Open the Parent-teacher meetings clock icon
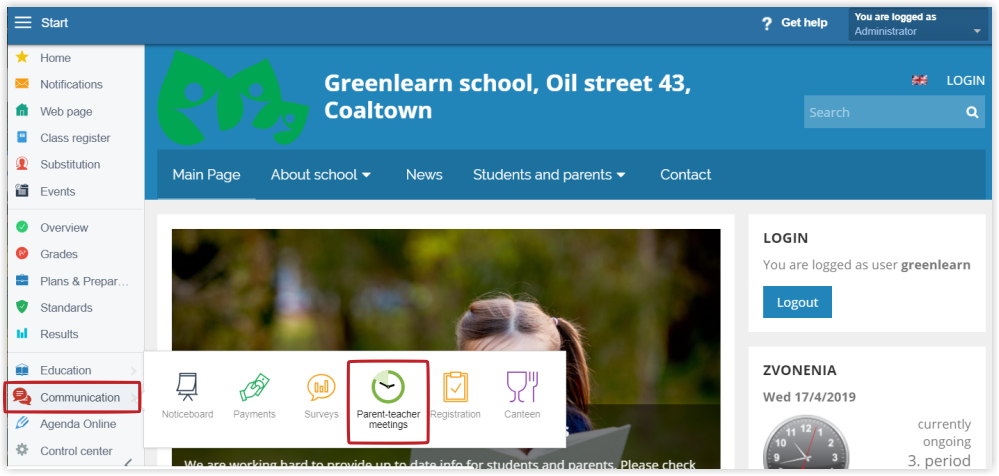This screenshot has width=999, height=476. coord(388,387)
